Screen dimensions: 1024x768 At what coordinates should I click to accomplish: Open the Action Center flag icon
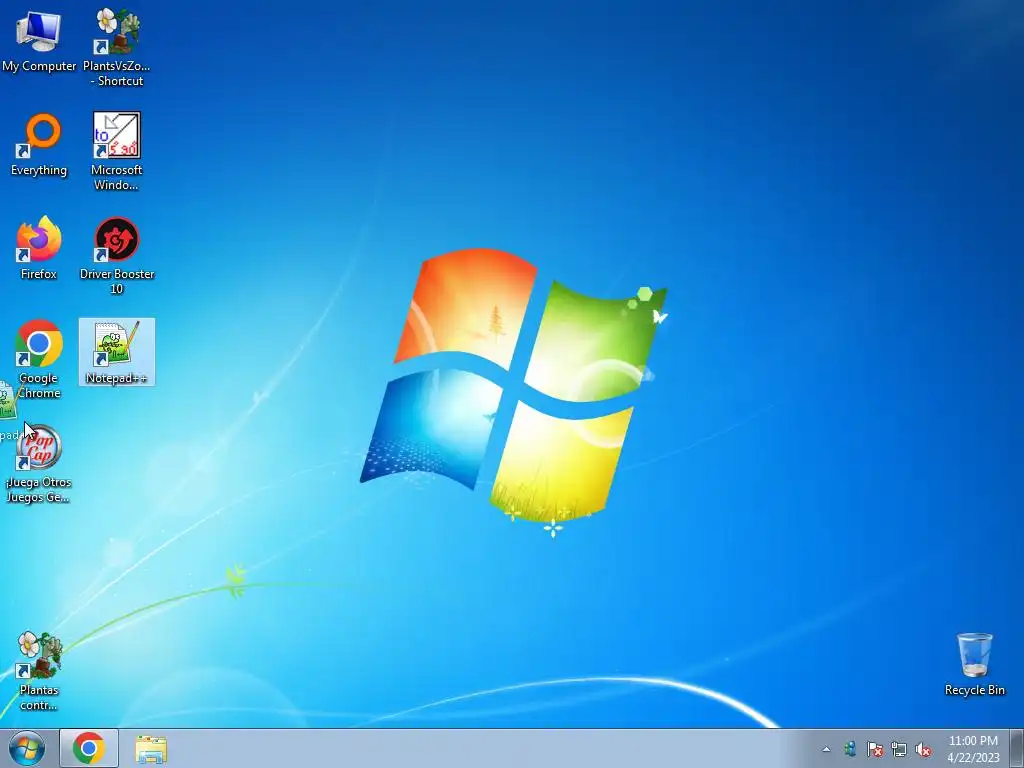[x=874, y=749]
